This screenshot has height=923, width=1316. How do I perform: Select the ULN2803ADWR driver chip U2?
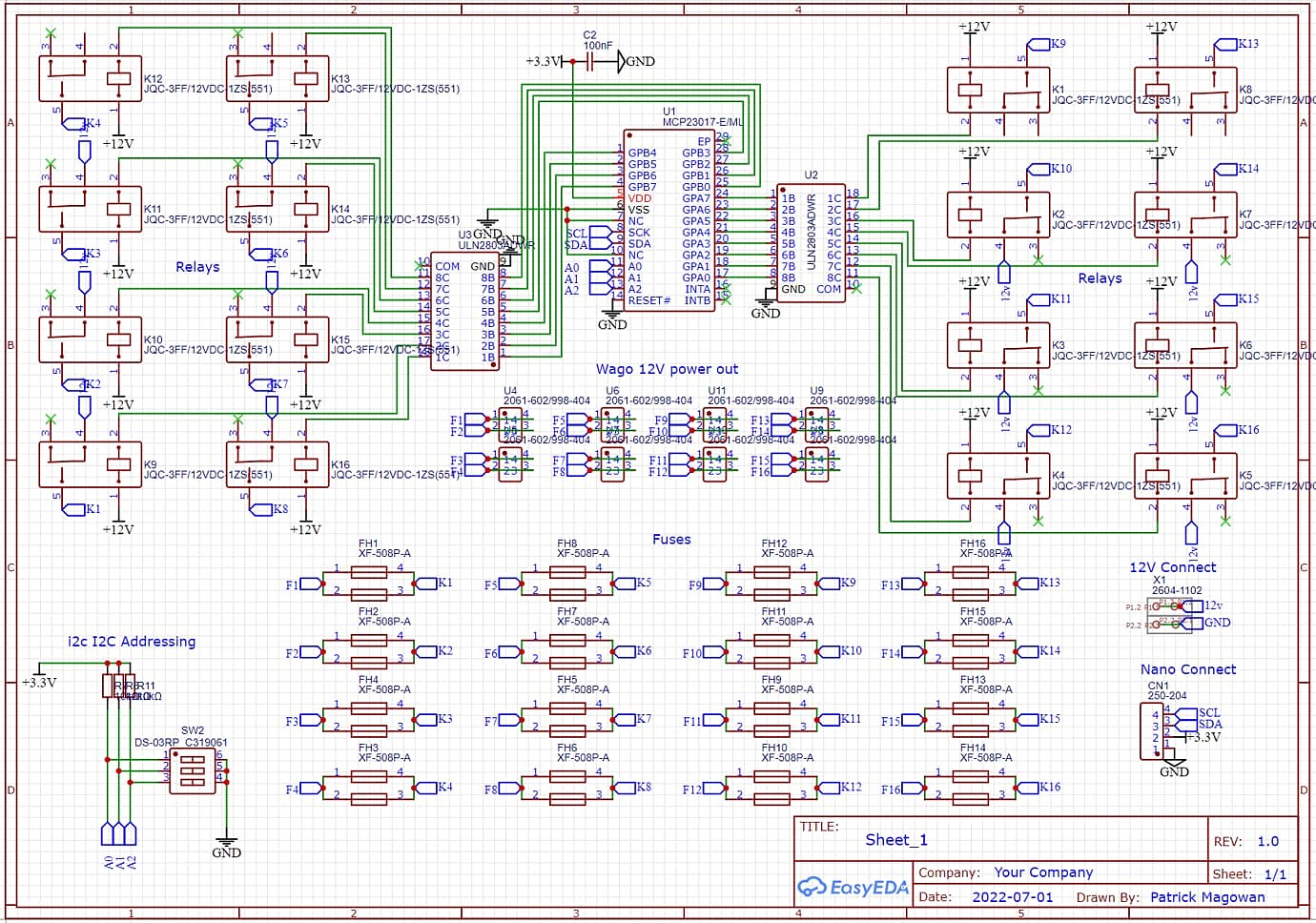[811, 243]
